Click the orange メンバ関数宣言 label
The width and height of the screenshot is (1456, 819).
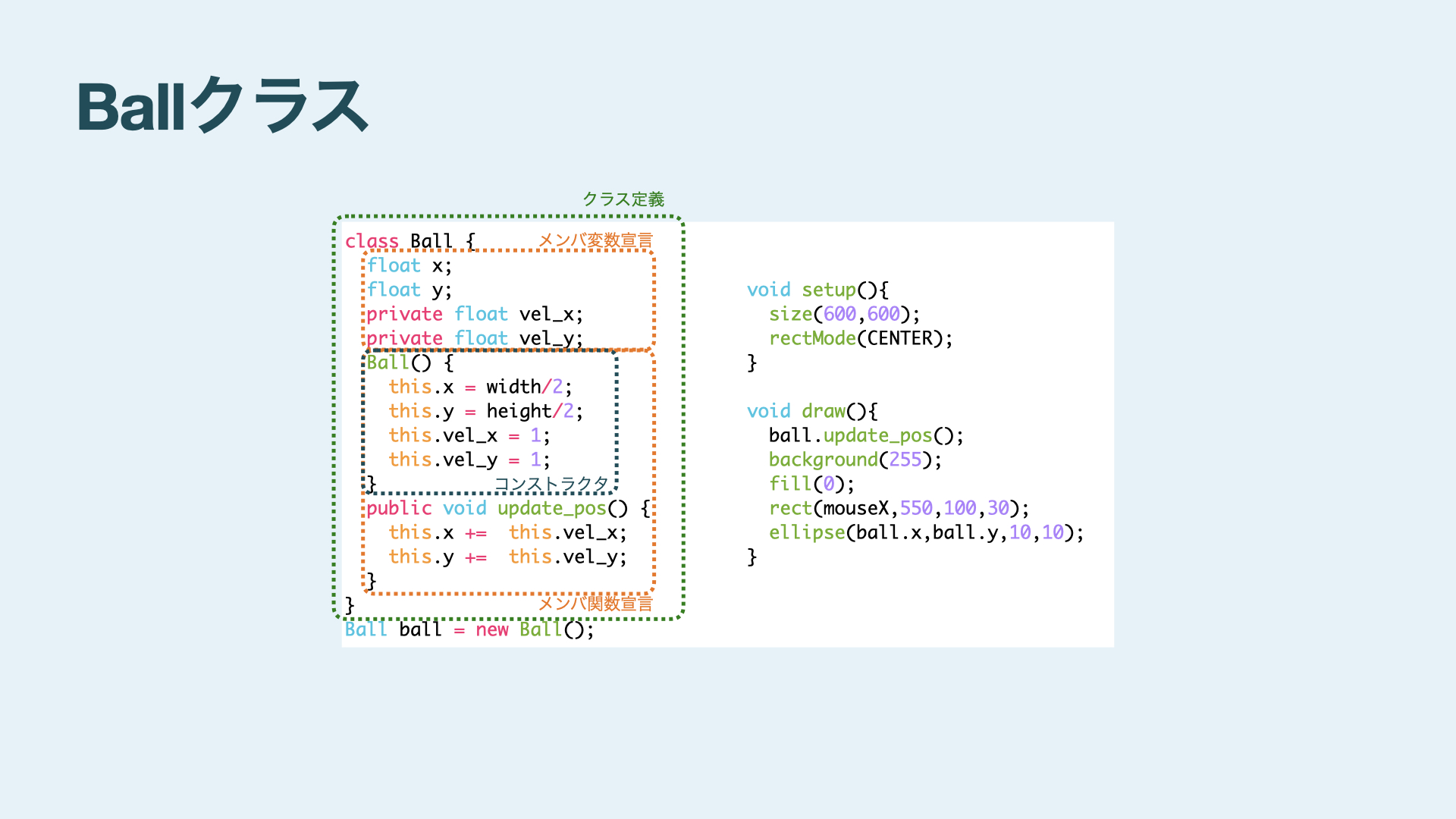point(595,604)
